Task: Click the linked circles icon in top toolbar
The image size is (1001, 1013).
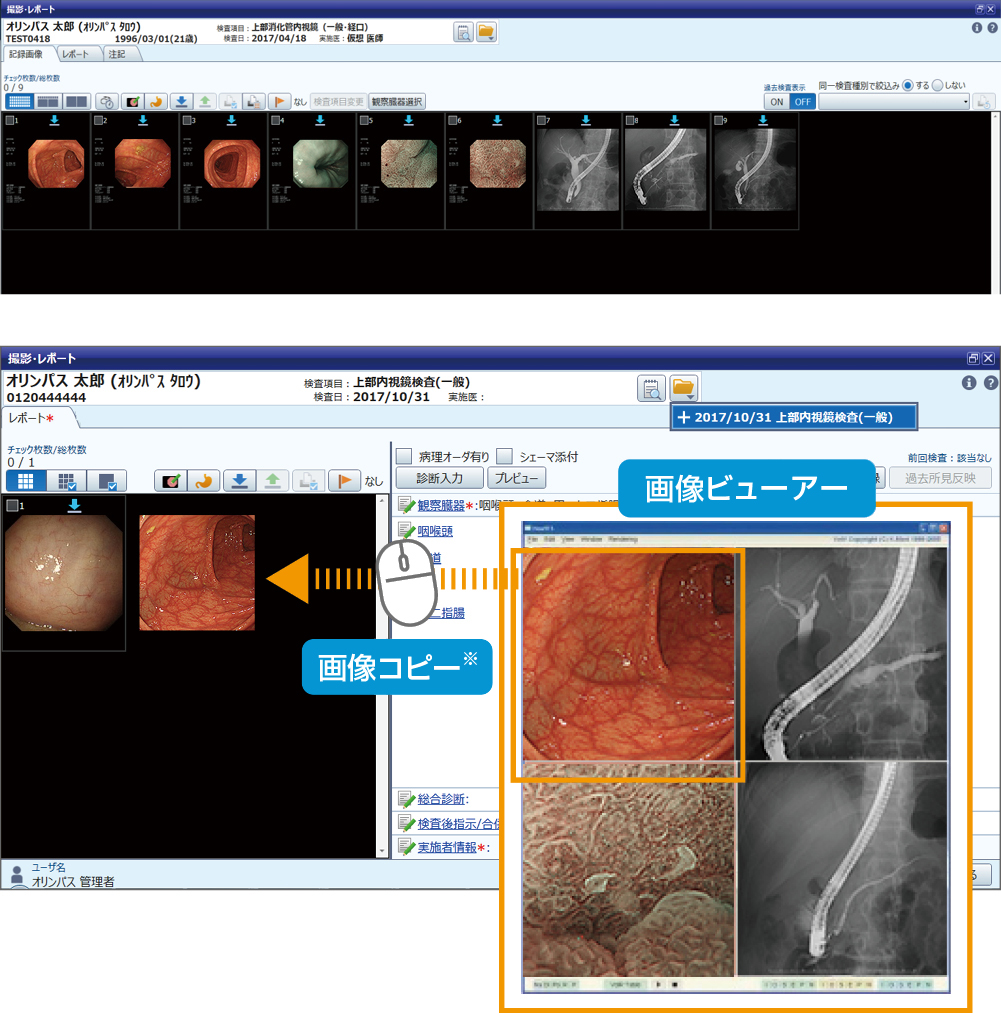Action: coord(107,101)
